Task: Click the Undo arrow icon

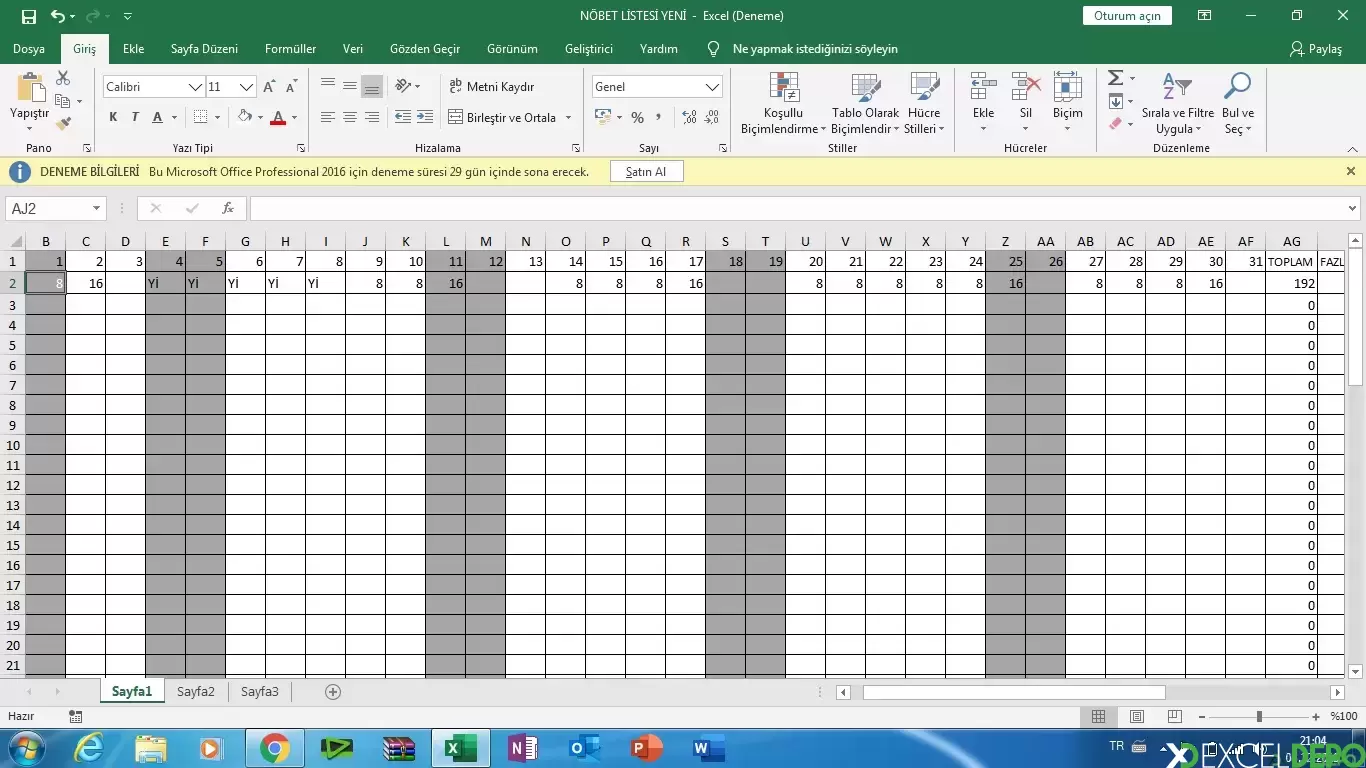Action: click(58, 16)
